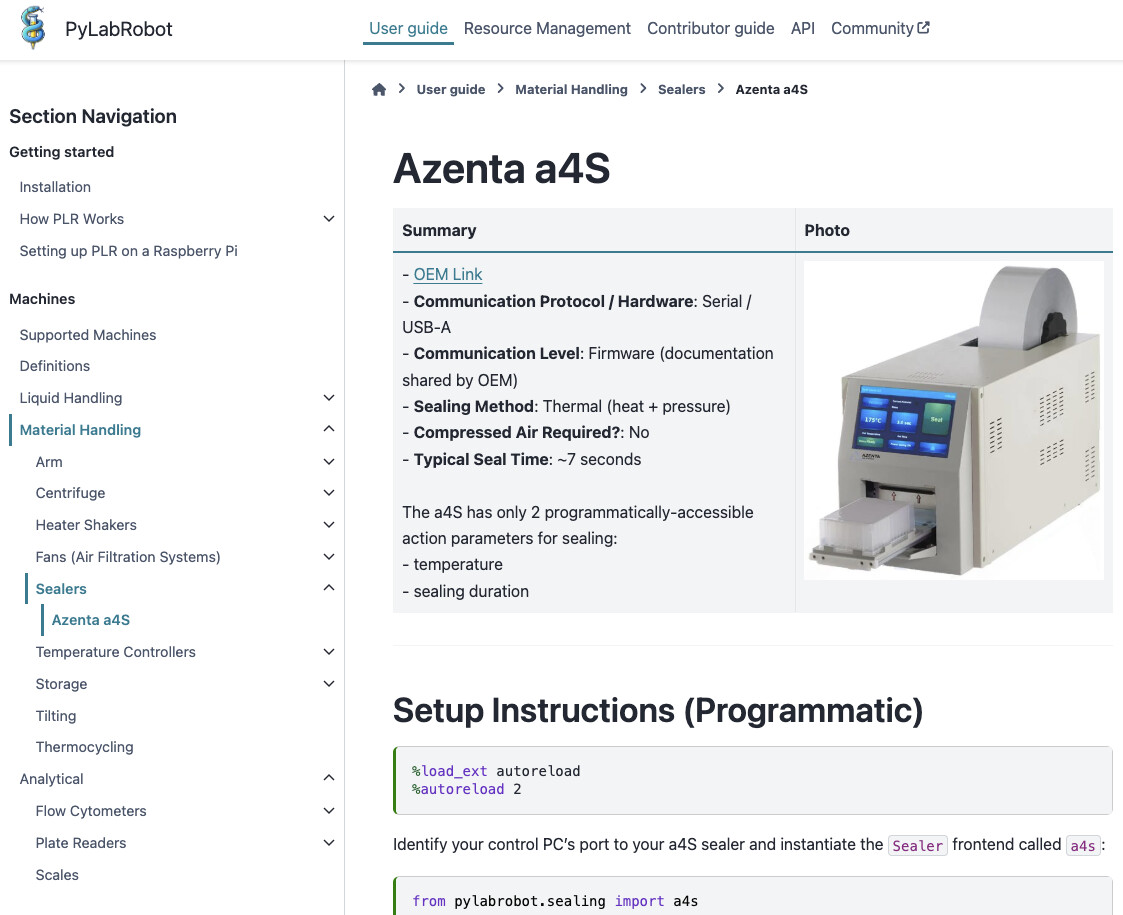Viewport: 1123px width, 915px height.
Task: Open the Contributor guide tab
Action: pos(710,28)
